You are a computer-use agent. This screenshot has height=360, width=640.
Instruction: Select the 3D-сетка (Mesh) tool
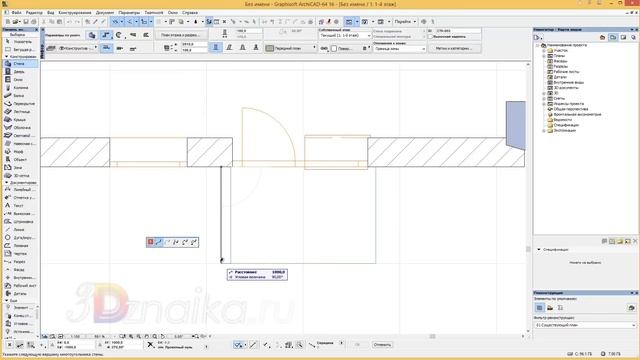tap(20, 176)
